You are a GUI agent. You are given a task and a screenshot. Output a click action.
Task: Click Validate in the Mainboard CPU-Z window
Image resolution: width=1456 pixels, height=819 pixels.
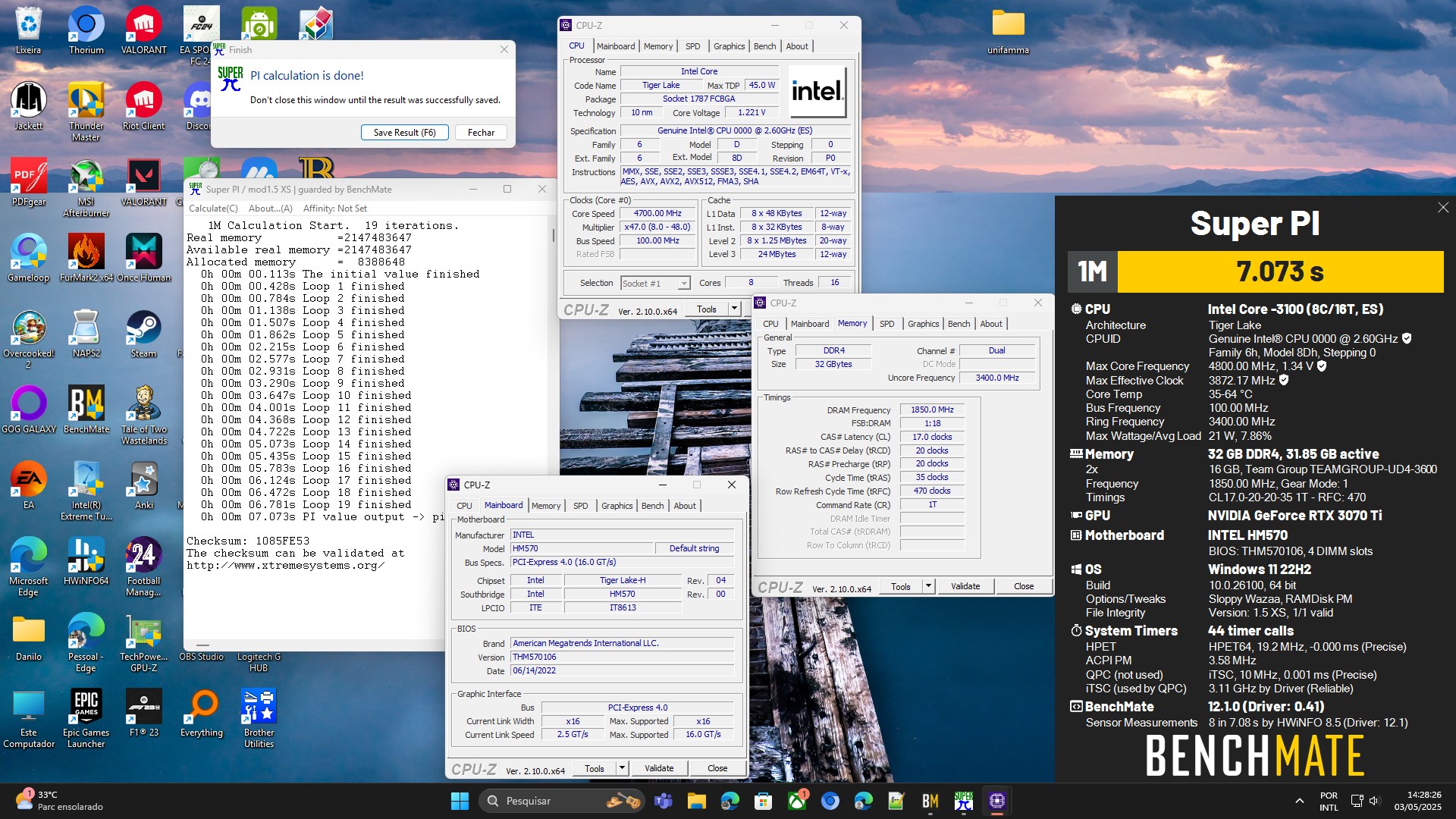click(x=659, y=768)
